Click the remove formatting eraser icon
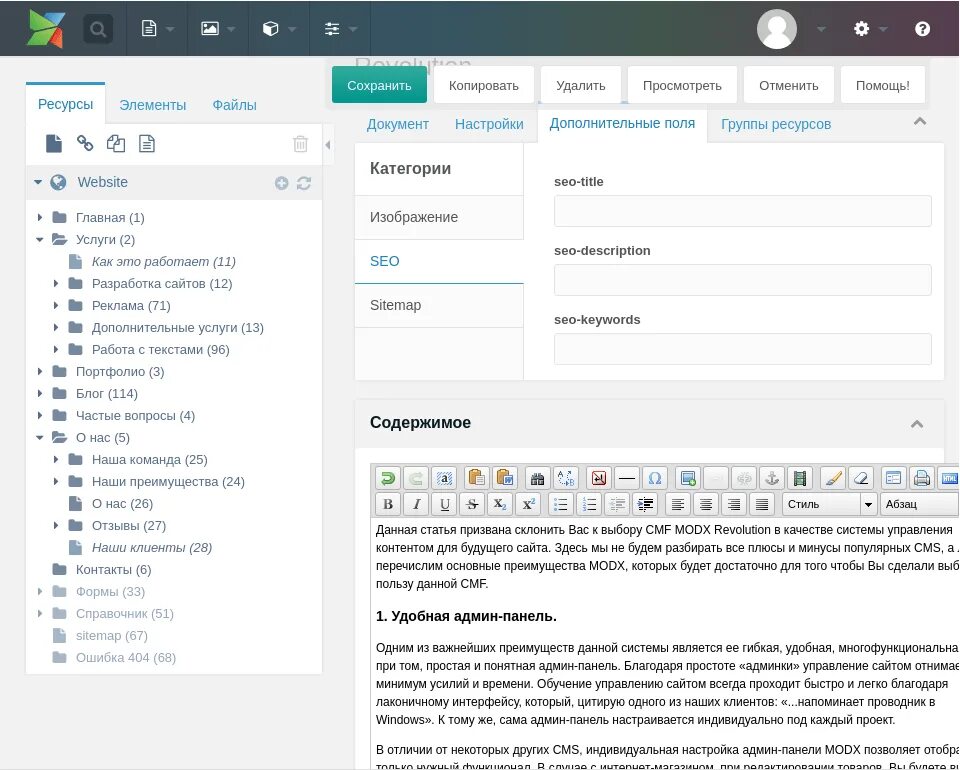This screenshot has width=960, height=770. tap(861, 477)
